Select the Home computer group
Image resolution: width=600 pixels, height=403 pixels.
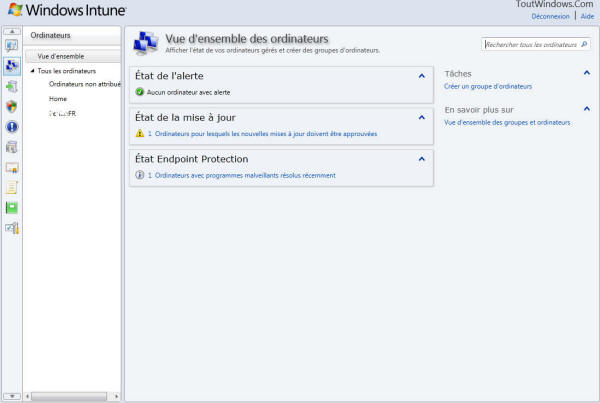58,99
